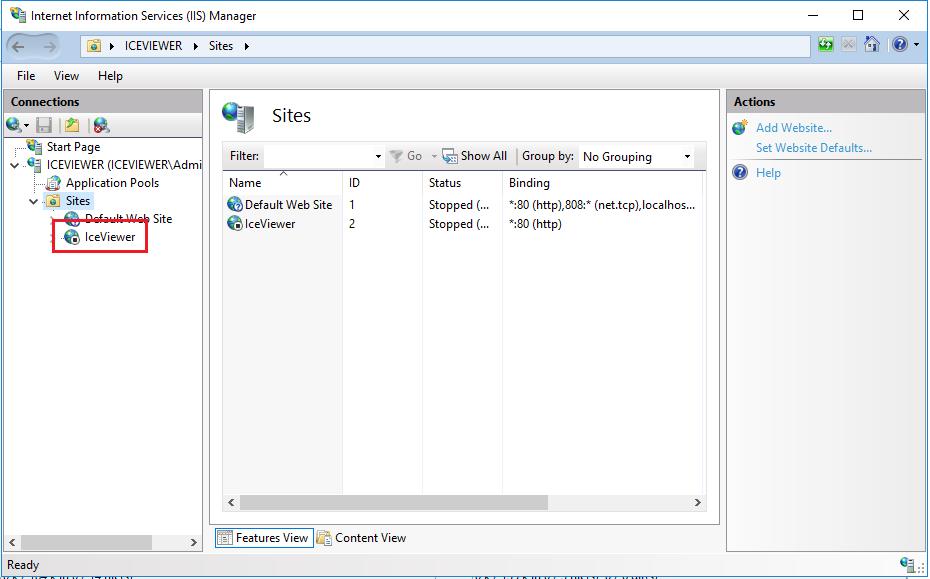930x579 pixels.
Task: Click the breadcrumb root folder icon
Action: 94,46
